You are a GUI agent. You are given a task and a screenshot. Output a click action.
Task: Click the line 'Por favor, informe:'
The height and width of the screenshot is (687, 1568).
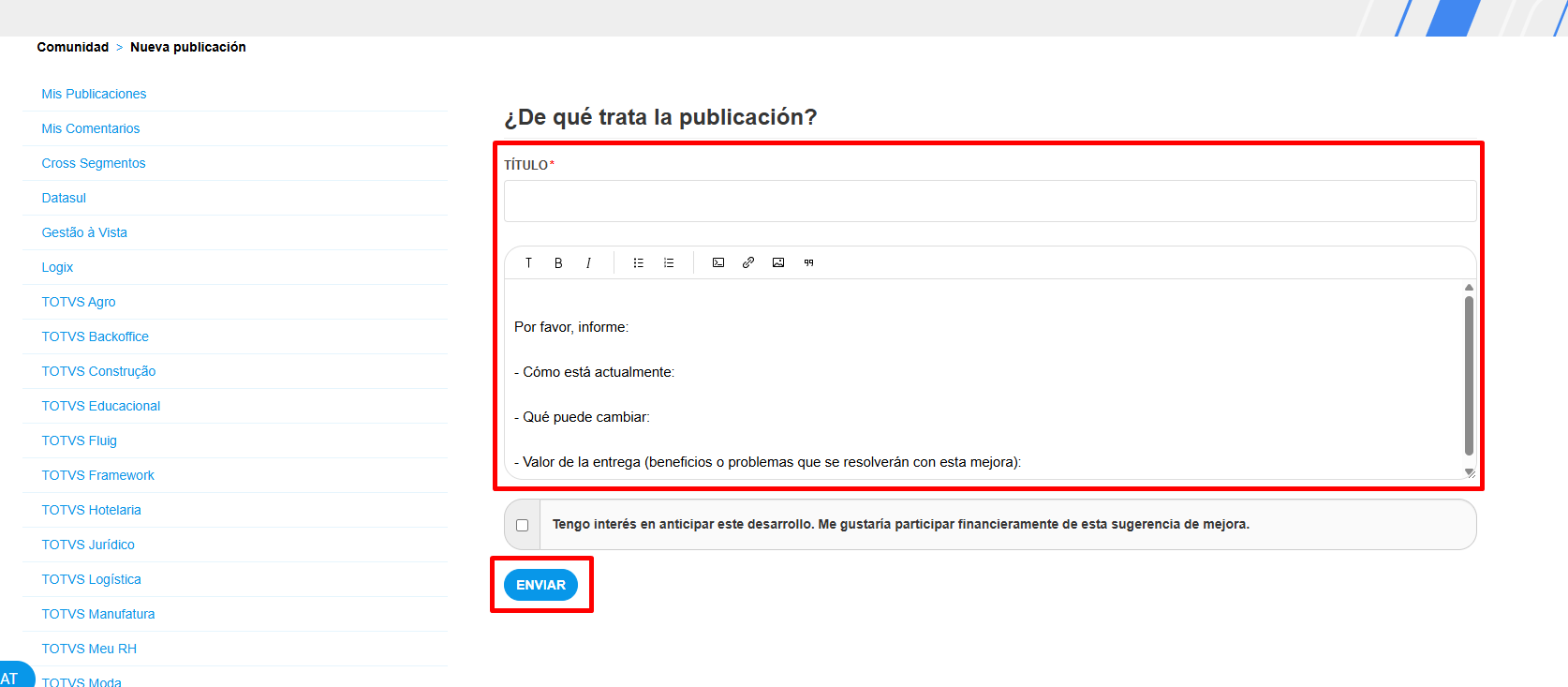coord(571,327)
